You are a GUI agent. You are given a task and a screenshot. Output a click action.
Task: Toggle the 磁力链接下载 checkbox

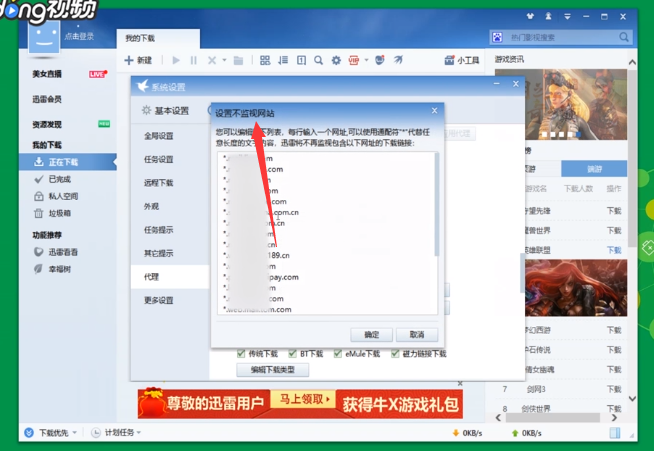[395, 354]
